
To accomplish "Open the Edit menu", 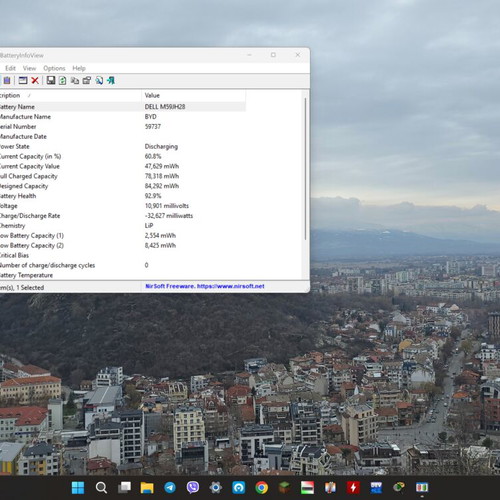I will pyautogui.click(x=10, y=68).
